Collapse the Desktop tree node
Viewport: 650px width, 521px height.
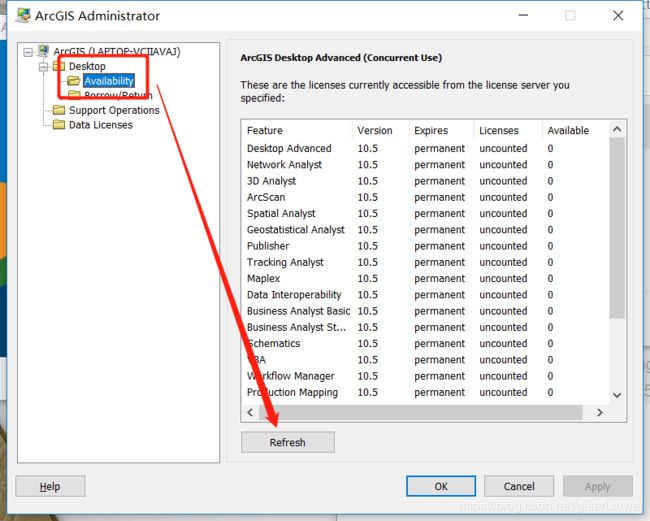point(43,66)
